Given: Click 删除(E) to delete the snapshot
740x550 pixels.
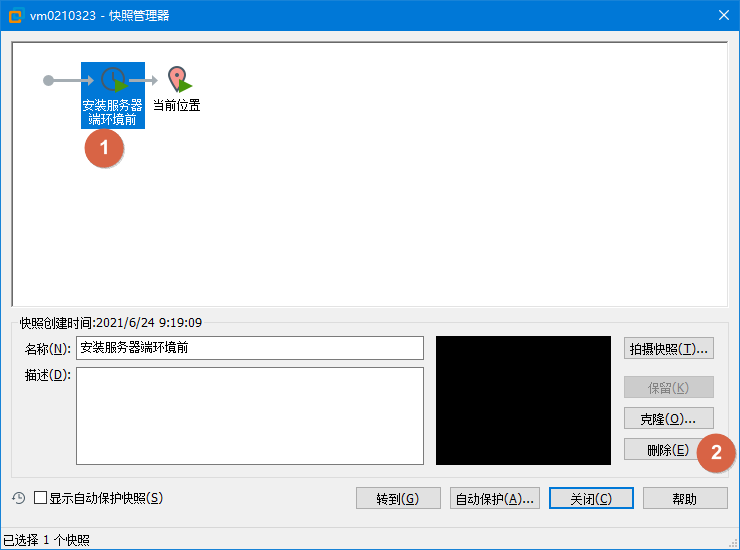Looking at the screenshot, I should coord(667,449).
